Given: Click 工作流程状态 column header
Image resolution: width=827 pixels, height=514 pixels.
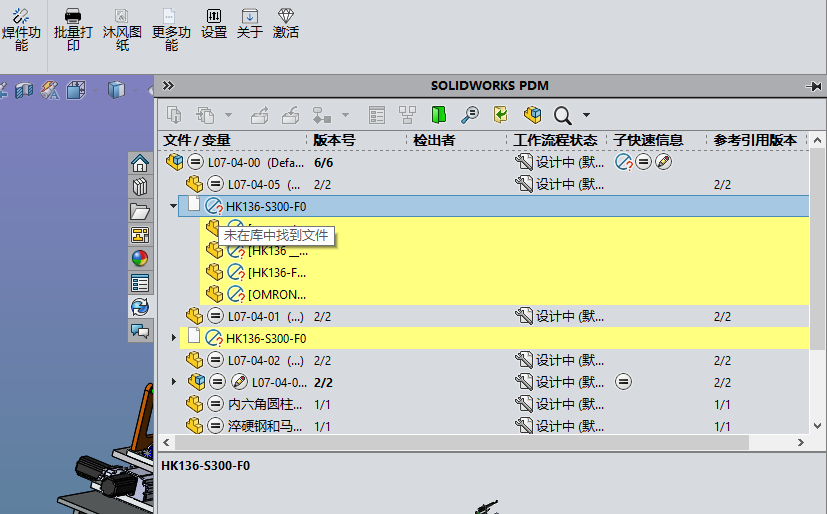Looking at the screenshot, I should click(x=555, y=140).
